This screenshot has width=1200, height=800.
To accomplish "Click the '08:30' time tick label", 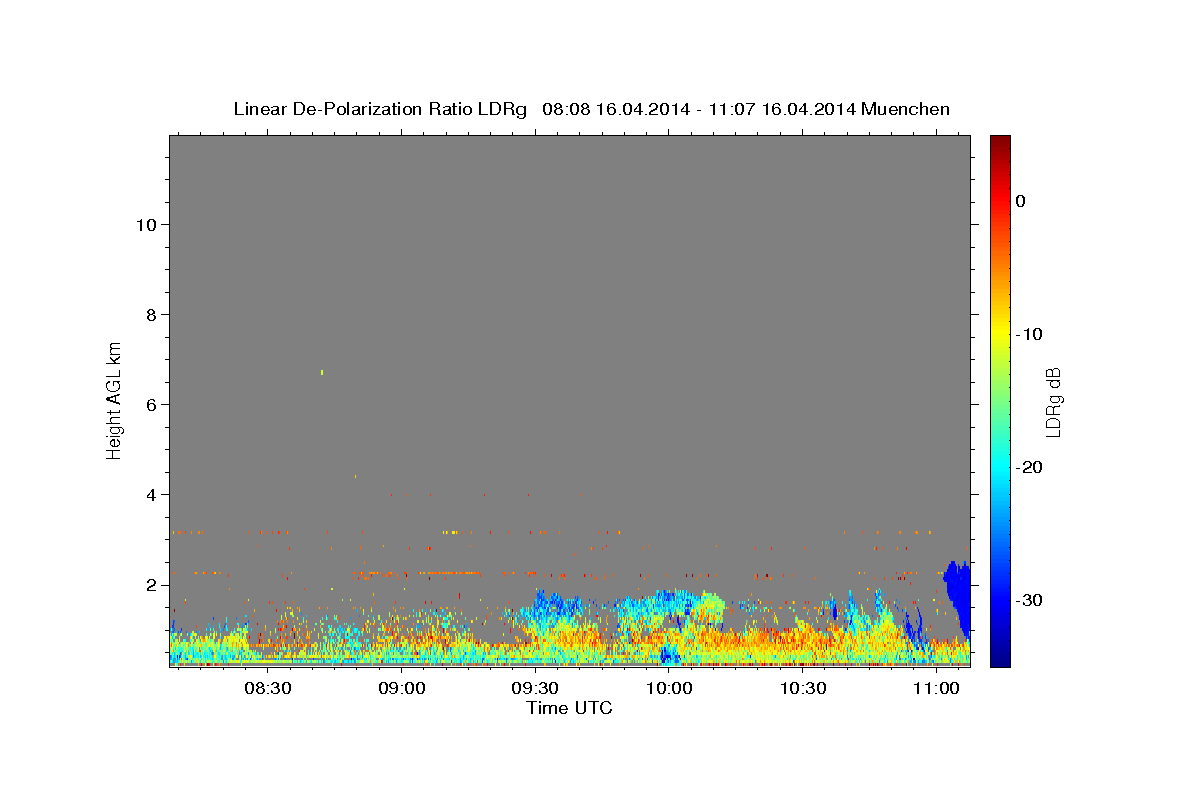I will [268, 689].
